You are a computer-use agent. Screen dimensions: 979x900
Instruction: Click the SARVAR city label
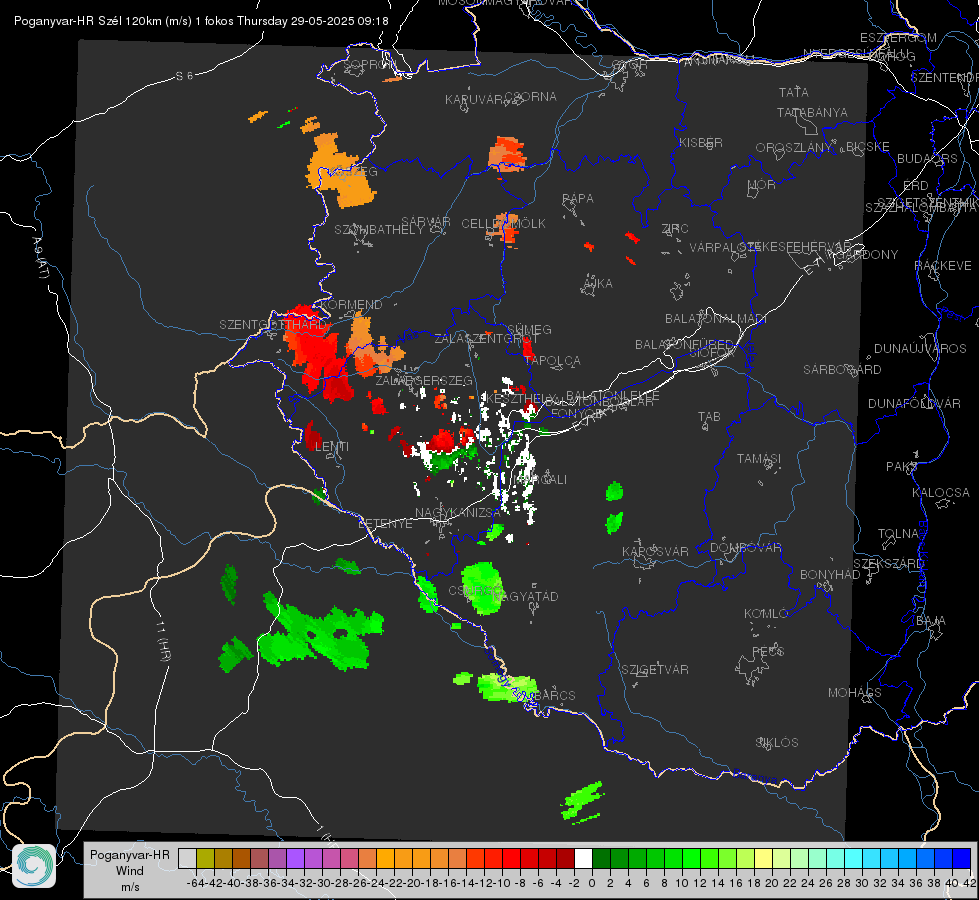pos(426,222)
